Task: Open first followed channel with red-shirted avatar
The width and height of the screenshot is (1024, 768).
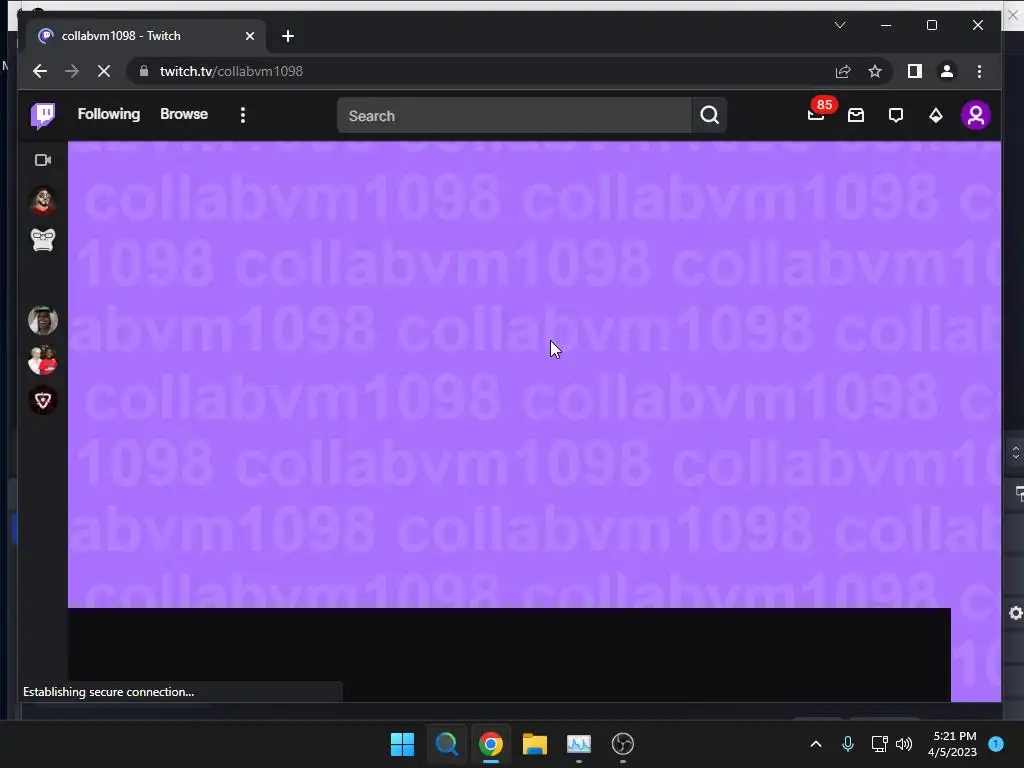Action: point(43,200)
